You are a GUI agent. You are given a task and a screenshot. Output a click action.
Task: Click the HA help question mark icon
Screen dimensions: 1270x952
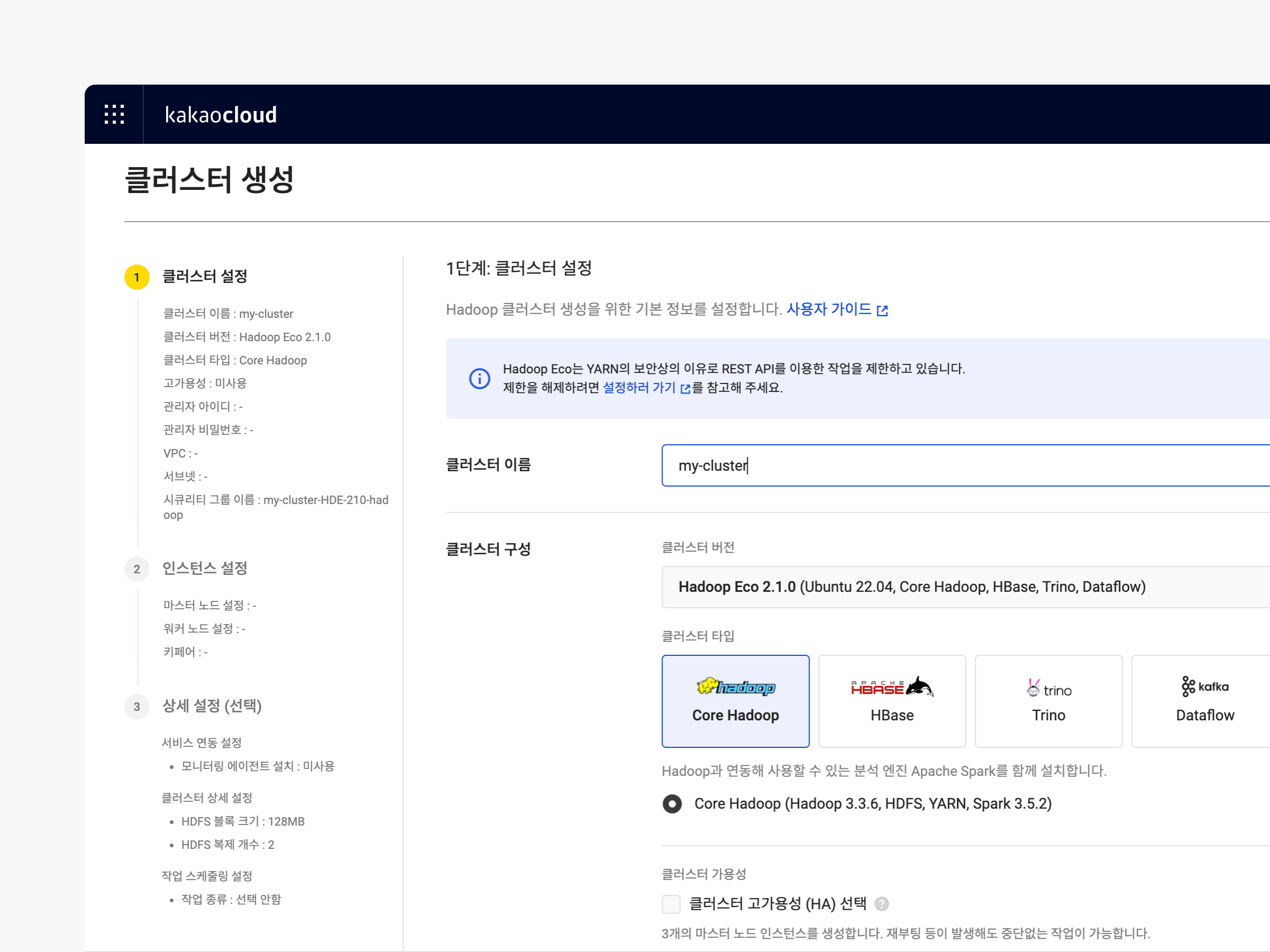point(881,904)
